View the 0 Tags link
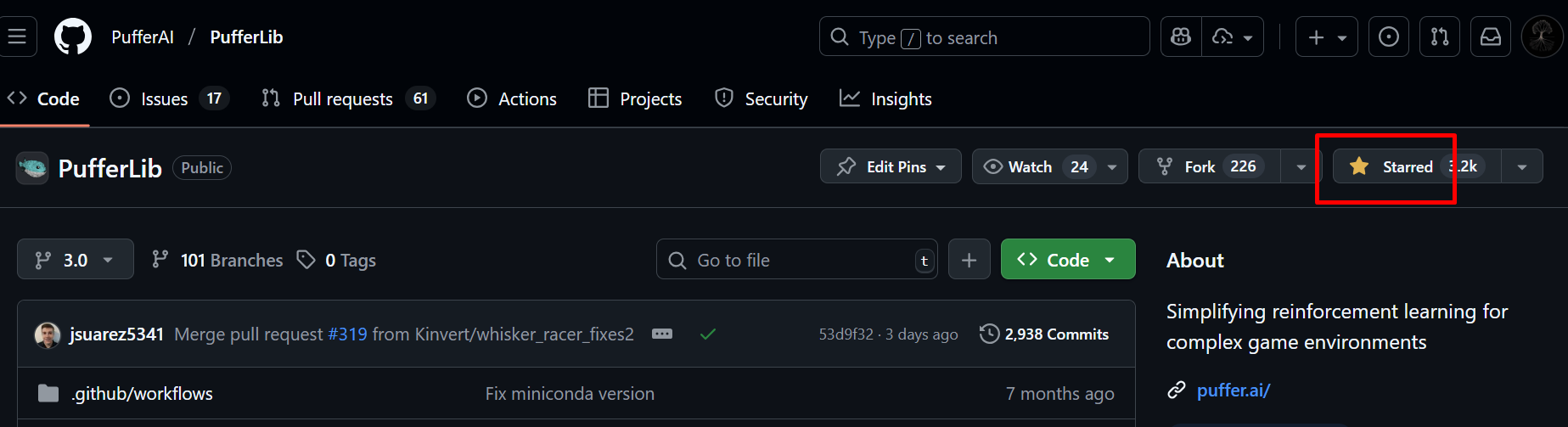1568x427 pixels. [x=336, y=260]
